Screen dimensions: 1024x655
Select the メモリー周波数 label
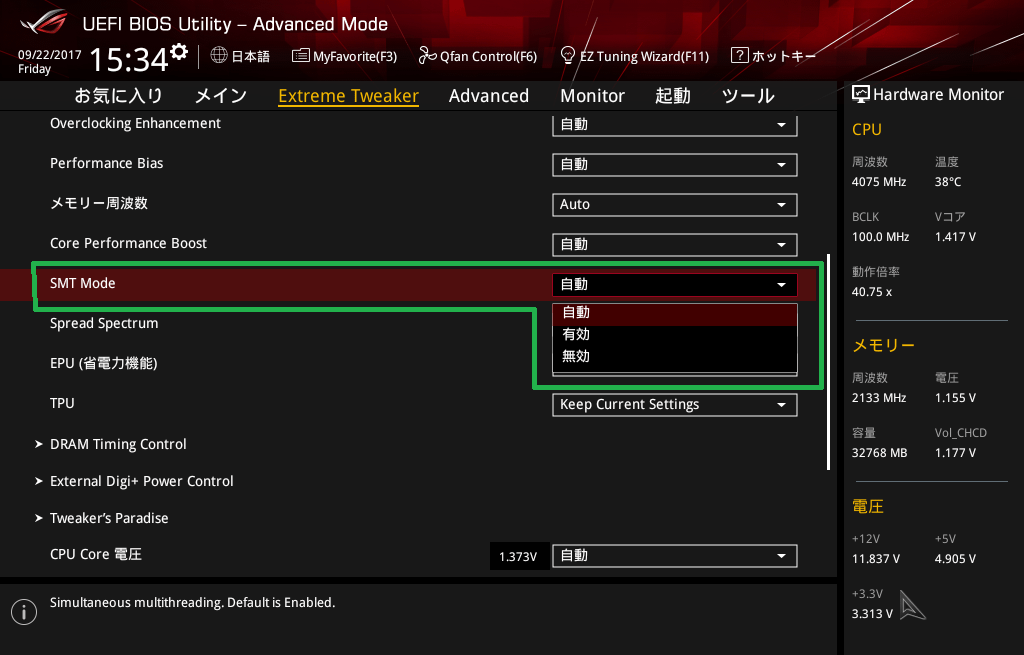(x=99, y=203)
